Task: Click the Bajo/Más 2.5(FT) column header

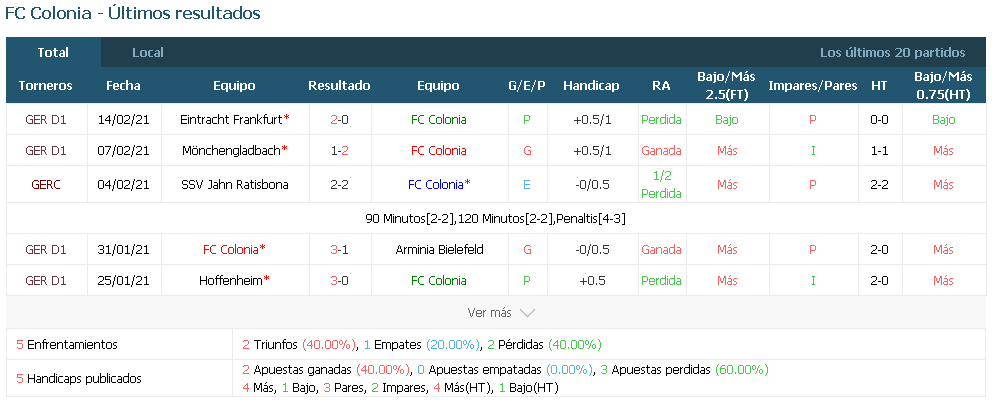Action: (727, 86)
